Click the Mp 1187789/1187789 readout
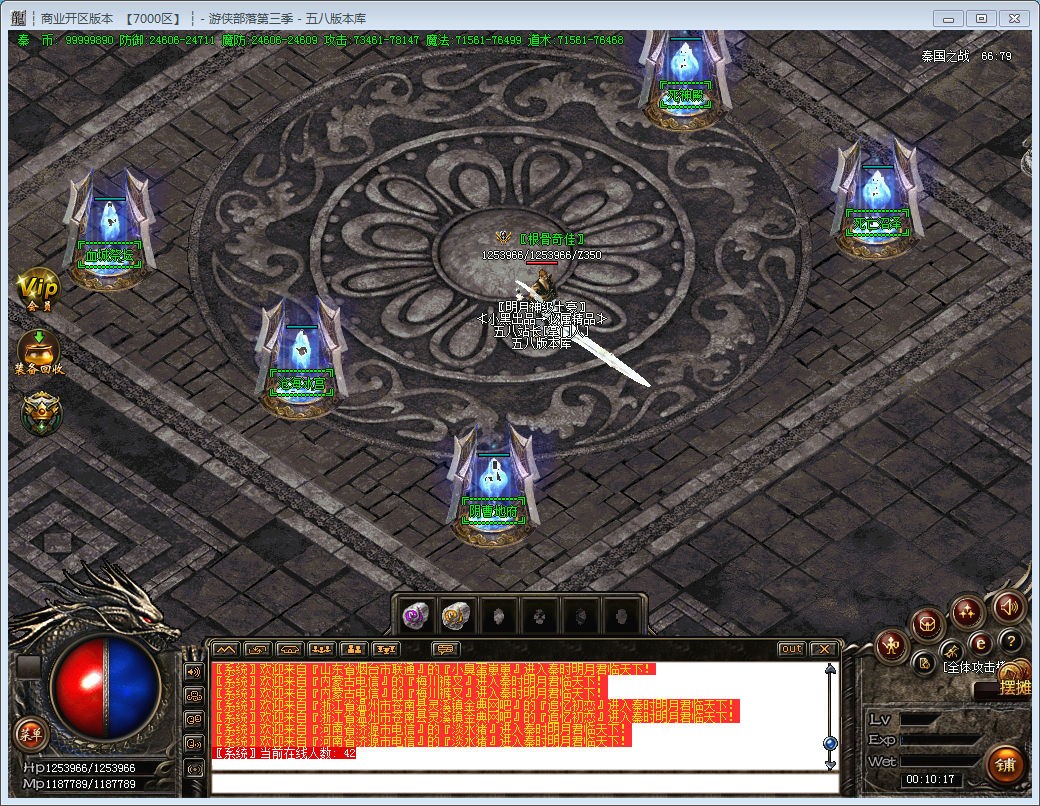This screenshot has width=1040, height=806. point(80,783)
